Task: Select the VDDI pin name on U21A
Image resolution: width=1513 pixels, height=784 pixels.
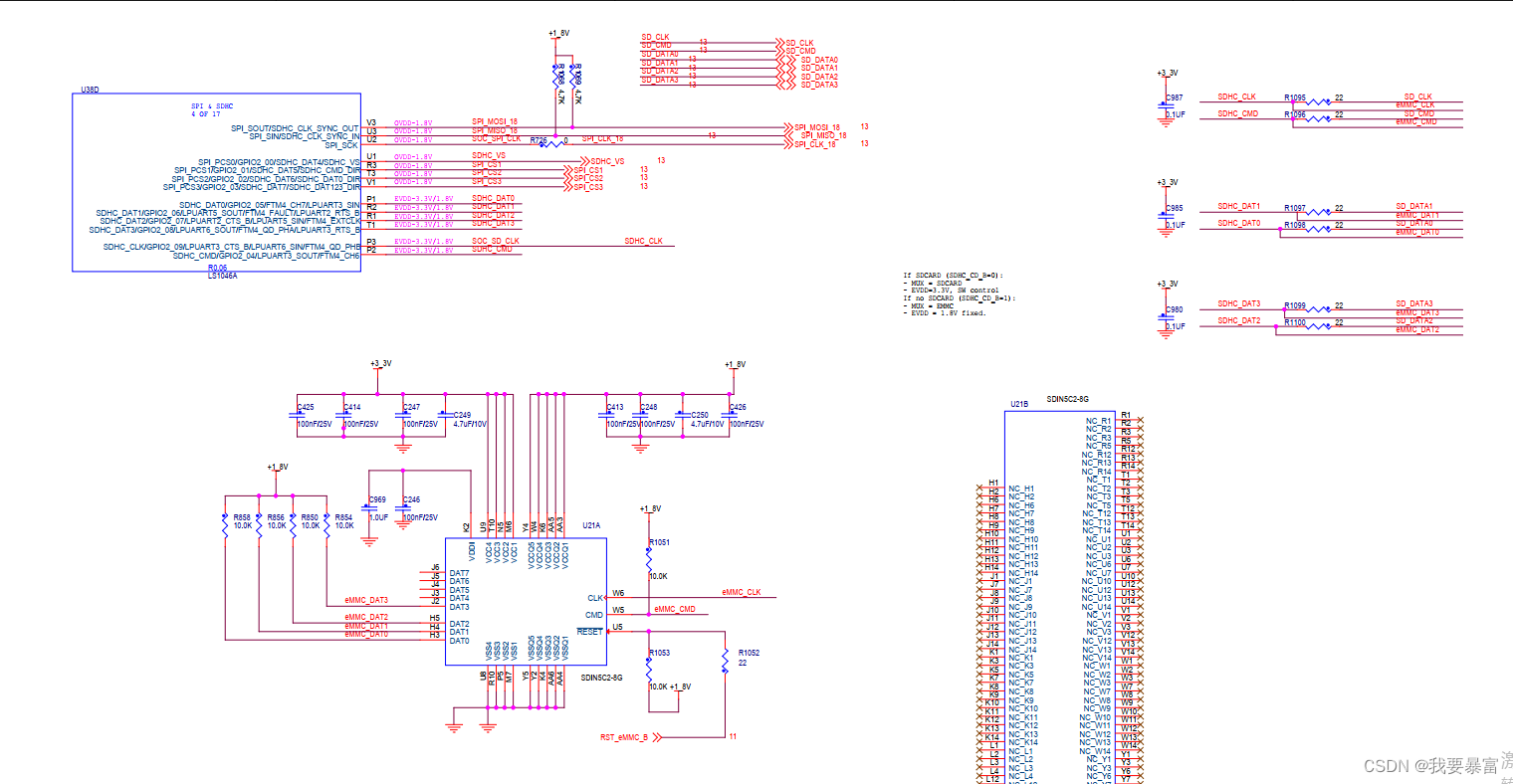Action: [472, 551]
